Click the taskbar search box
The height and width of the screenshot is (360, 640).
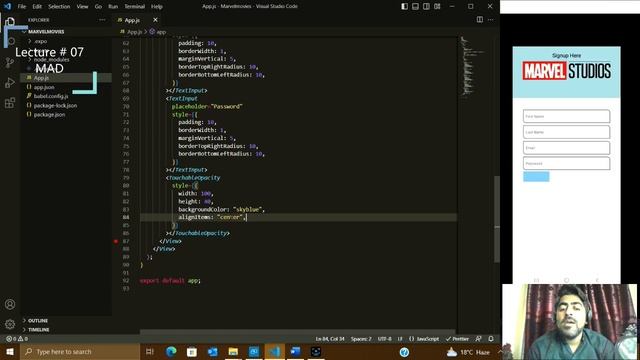80,351
